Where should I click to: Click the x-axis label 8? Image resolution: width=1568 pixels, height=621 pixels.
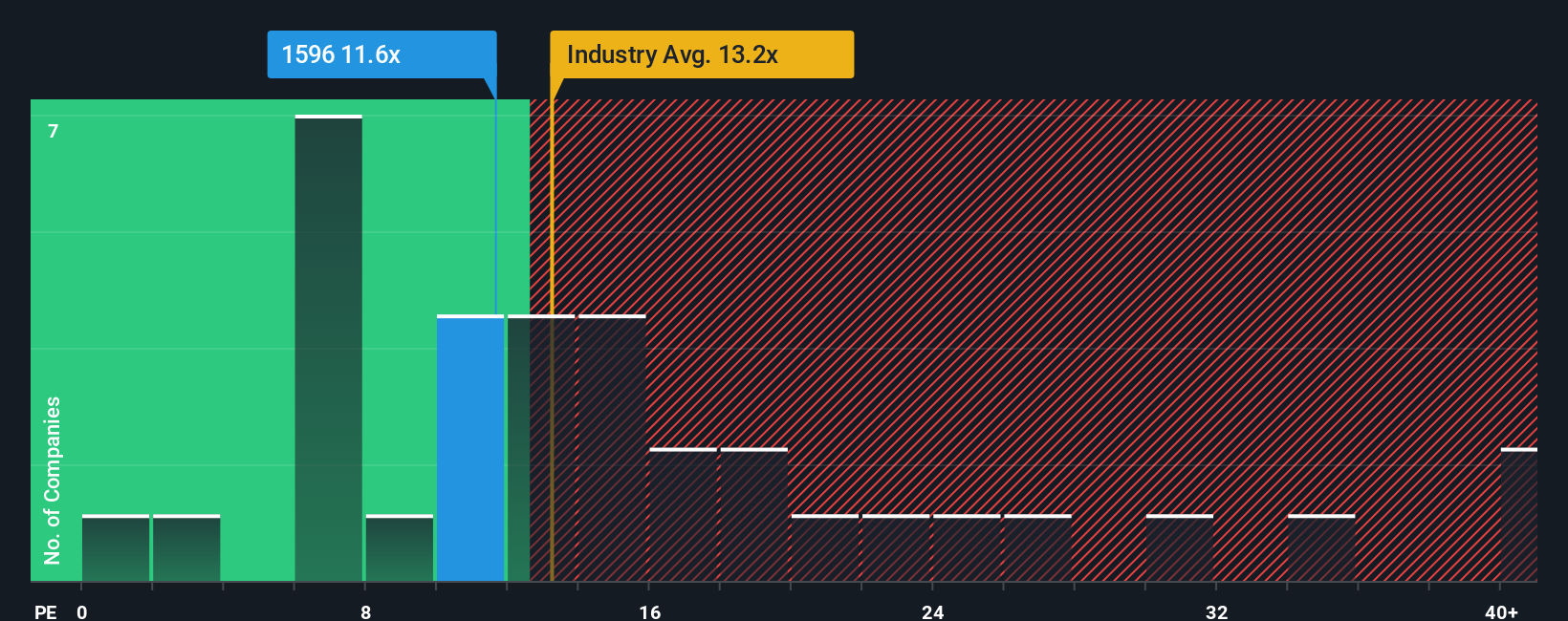tap(365, 611)
